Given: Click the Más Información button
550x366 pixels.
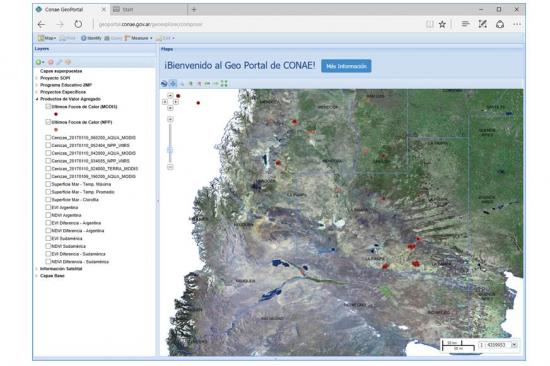Looking at the screenshot, I should pyautogui.click(x=346, y=66).
